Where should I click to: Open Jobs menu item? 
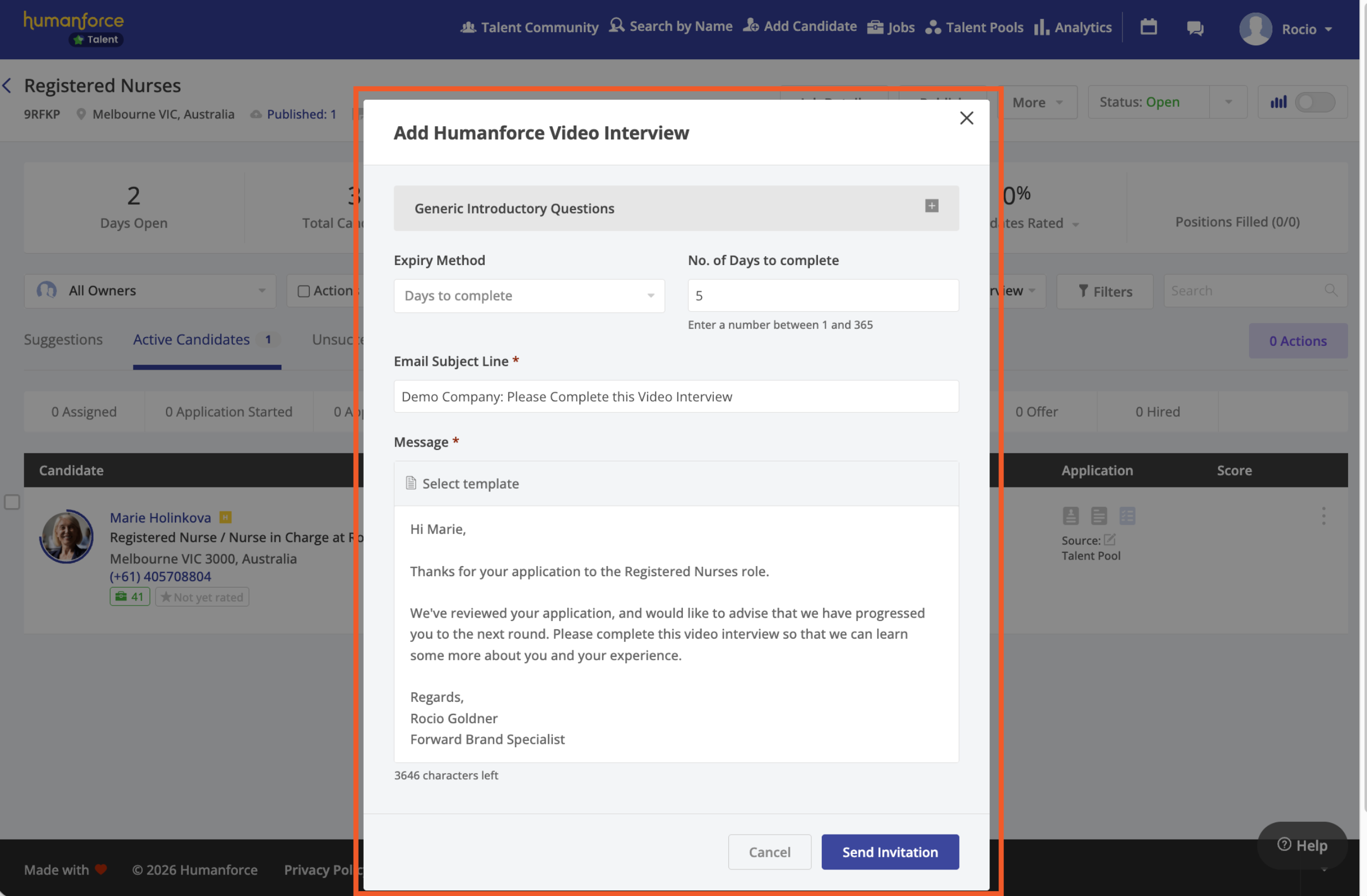(891, 27)
